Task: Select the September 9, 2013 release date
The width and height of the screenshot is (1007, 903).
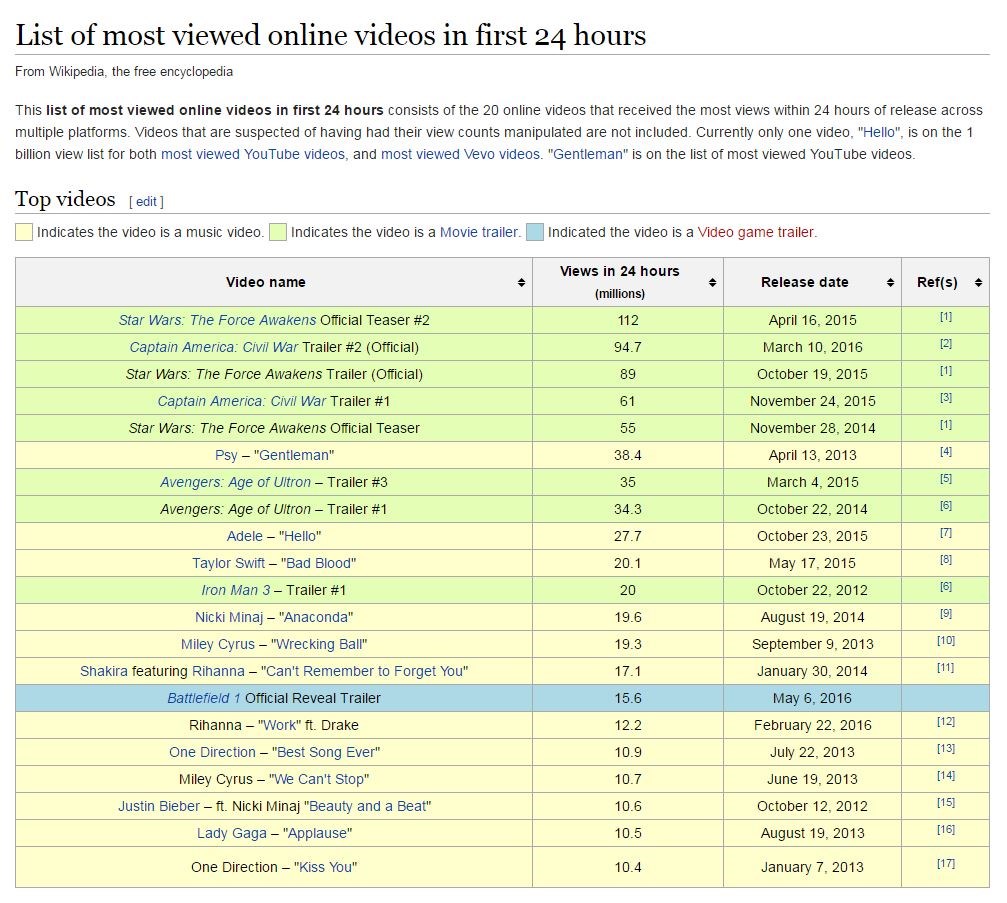Action: [812, 644]
